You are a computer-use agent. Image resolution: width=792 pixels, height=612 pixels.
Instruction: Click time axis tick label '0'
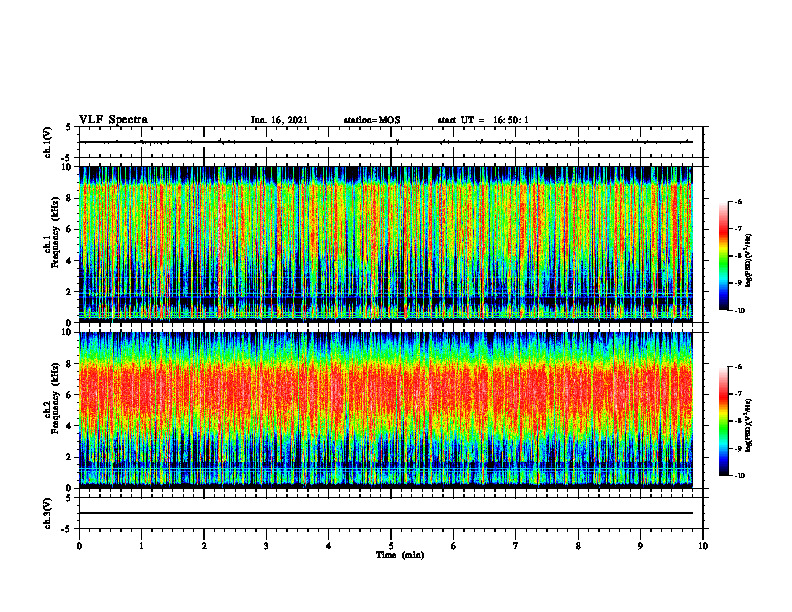79,546
